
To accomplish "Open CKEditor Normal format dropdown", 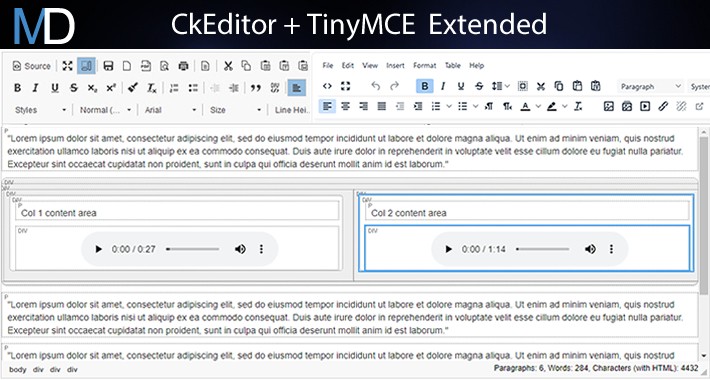I will pyautogui.click(x=105, y=110).
